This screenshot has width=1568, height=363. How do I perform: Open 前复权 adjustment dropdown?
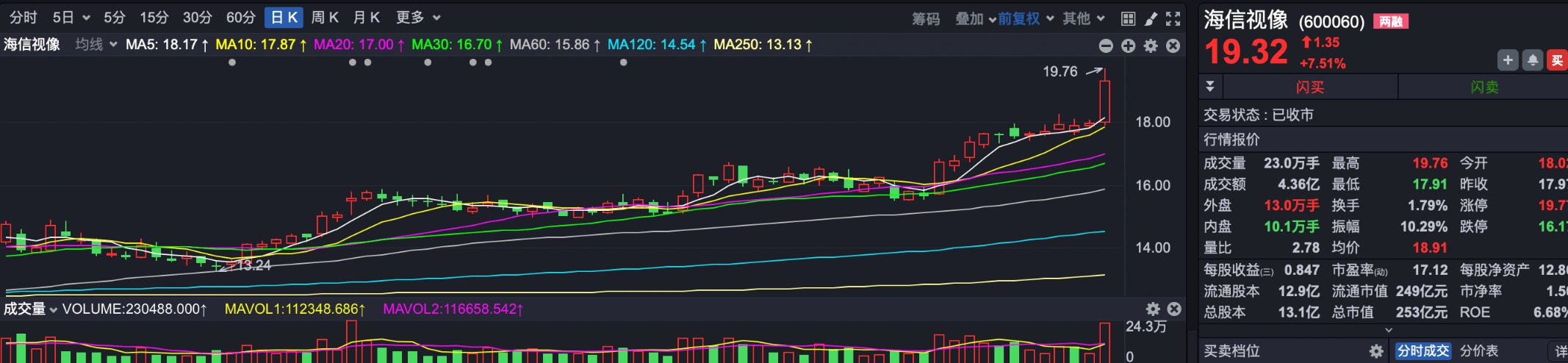tap(1025, 18)
